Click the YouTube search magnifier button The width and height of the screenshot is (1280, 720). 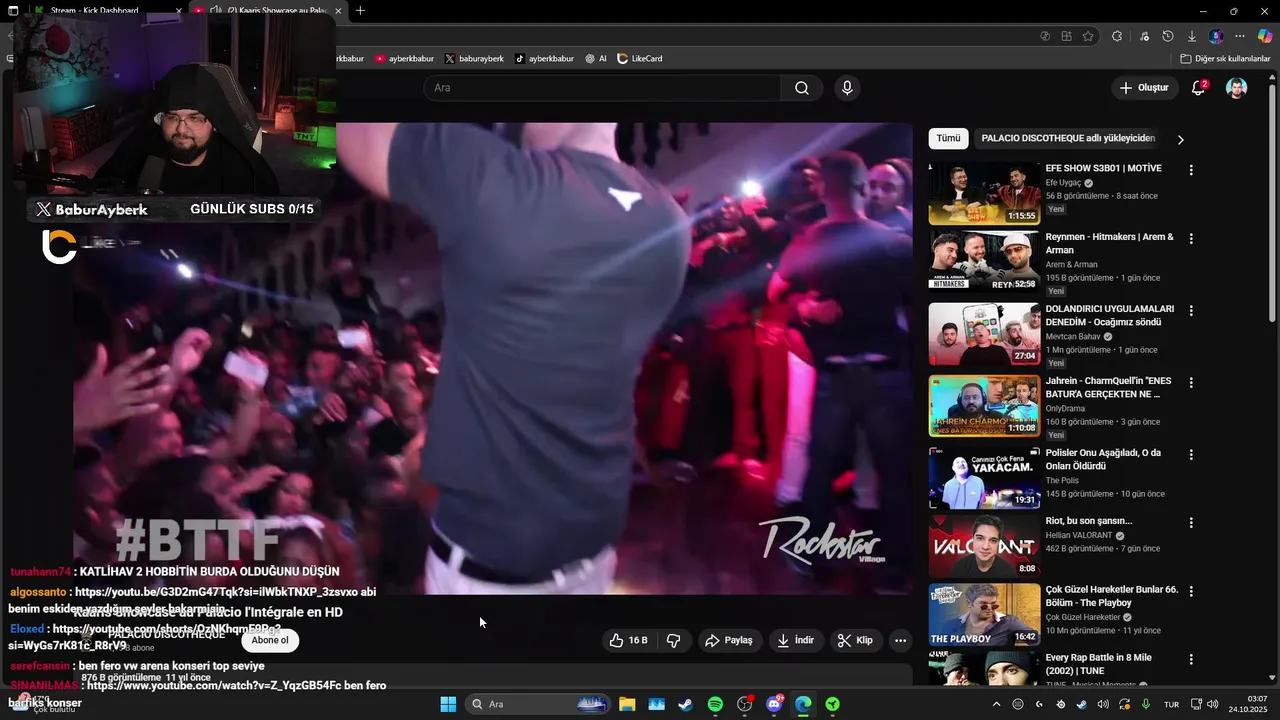click(x=802, y=88)
